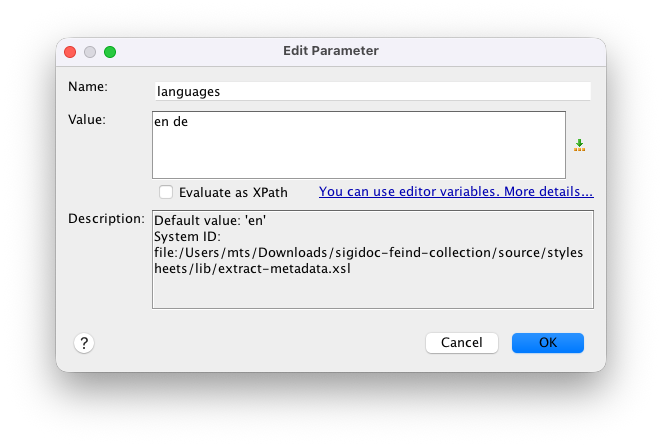Click the insert editor variables icon
Image resolution: width=662 pixels, height=446 pixels.
coord(579,145)
